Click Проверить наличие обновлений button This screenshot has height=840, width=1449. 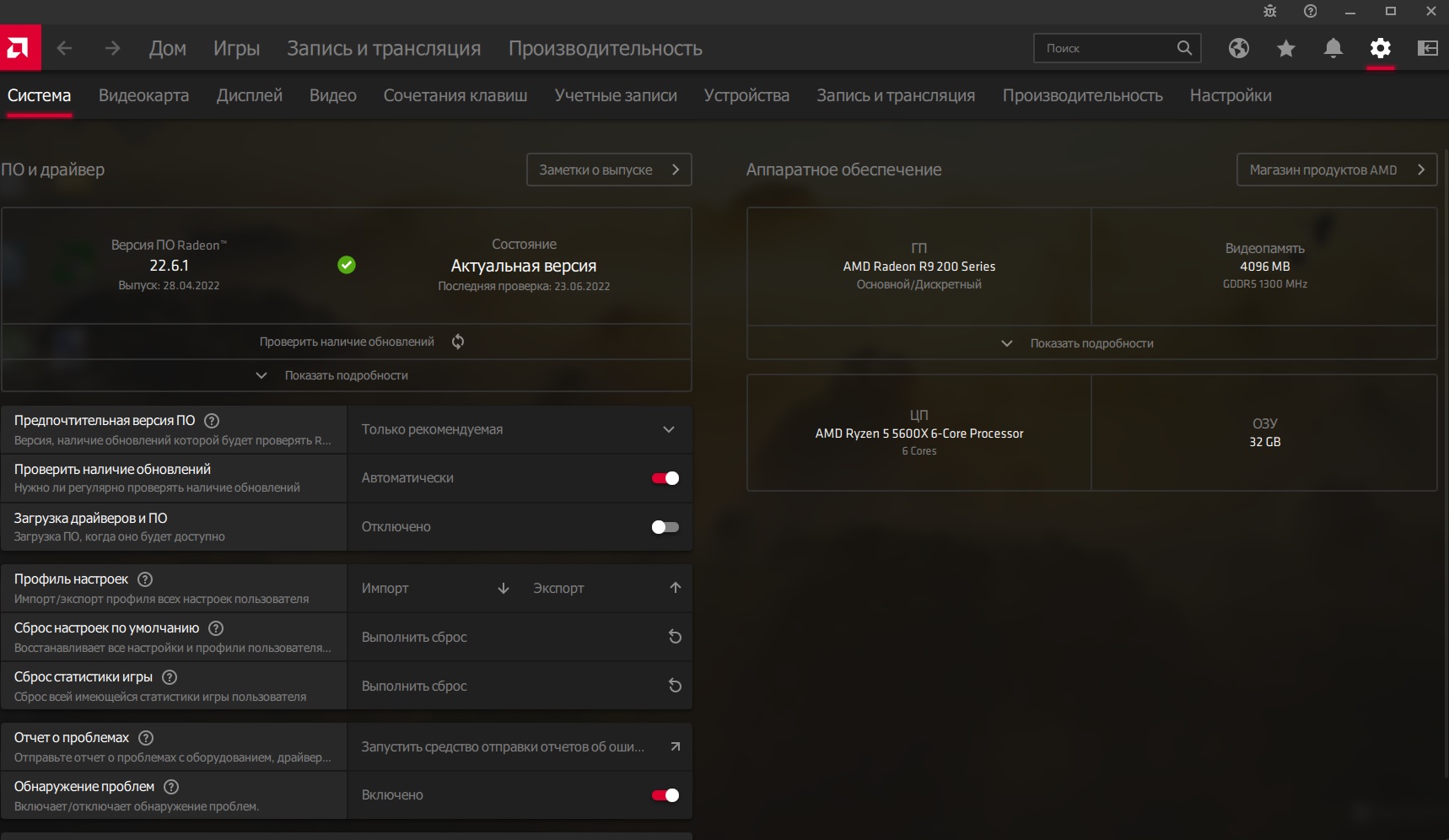tap(347, 342)
